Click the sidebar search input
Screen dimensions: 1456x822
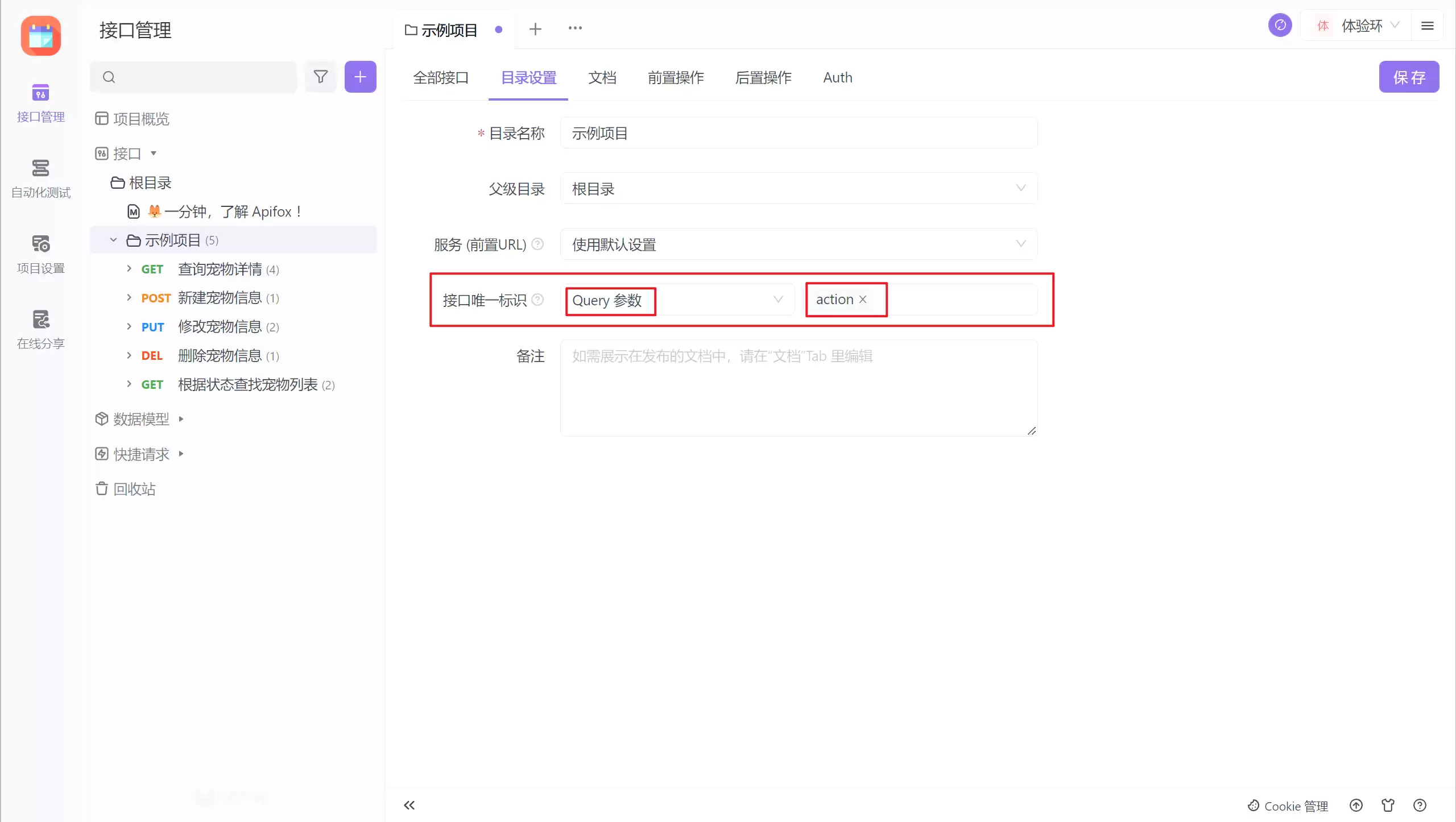[x=193, y=77]
